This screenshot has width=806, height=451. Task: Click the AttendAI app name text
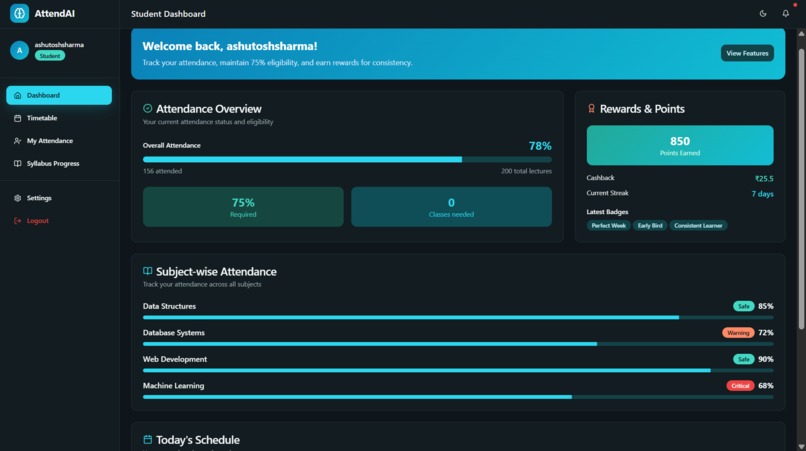[54, 13]
